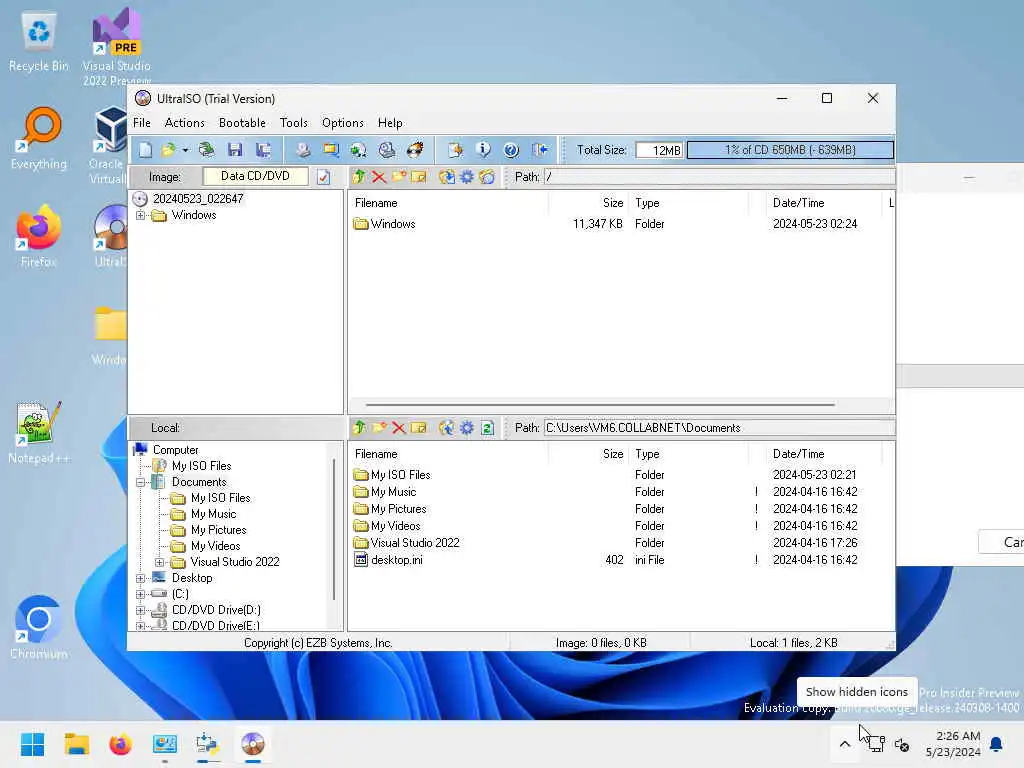1024x768 pixels.
Task: Click the Image info 'i' icon
Action: coord(483,150)
